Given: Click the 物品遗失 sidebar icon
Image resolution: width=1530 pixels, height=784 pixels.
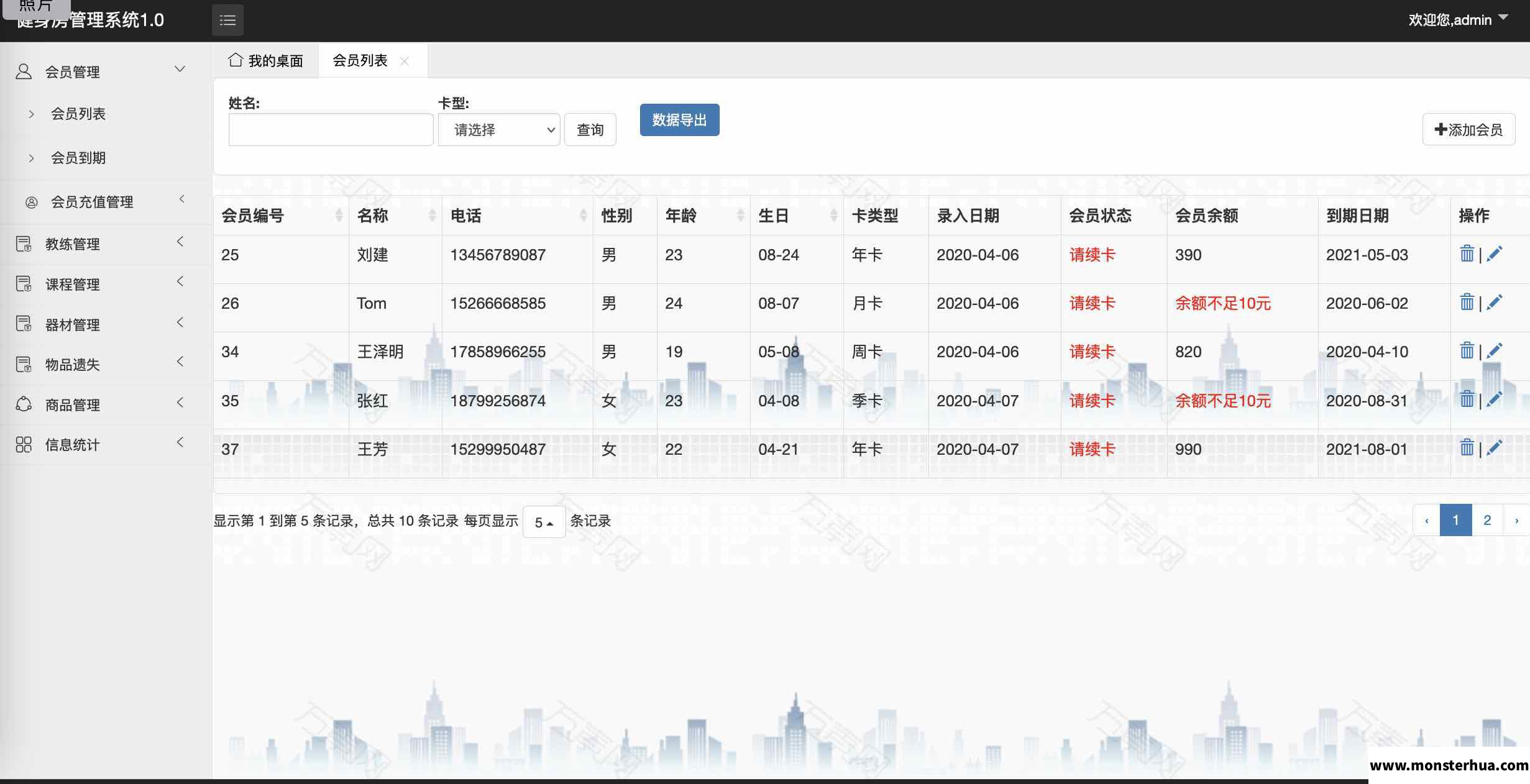Looking at the screenshot, I should 24,364.
